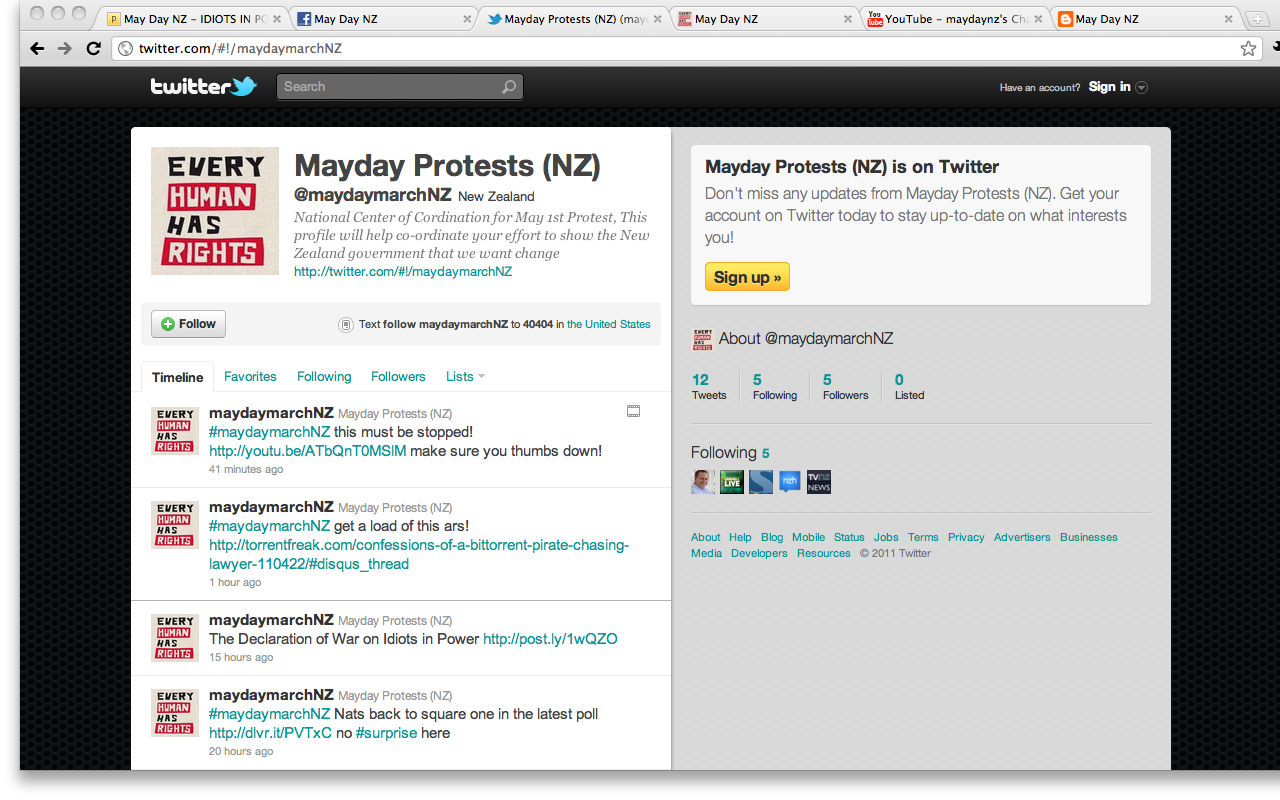Switch to the Facebook May Day NZ tab
This screenshot has width=1280, height=800.
pos(385,19)
